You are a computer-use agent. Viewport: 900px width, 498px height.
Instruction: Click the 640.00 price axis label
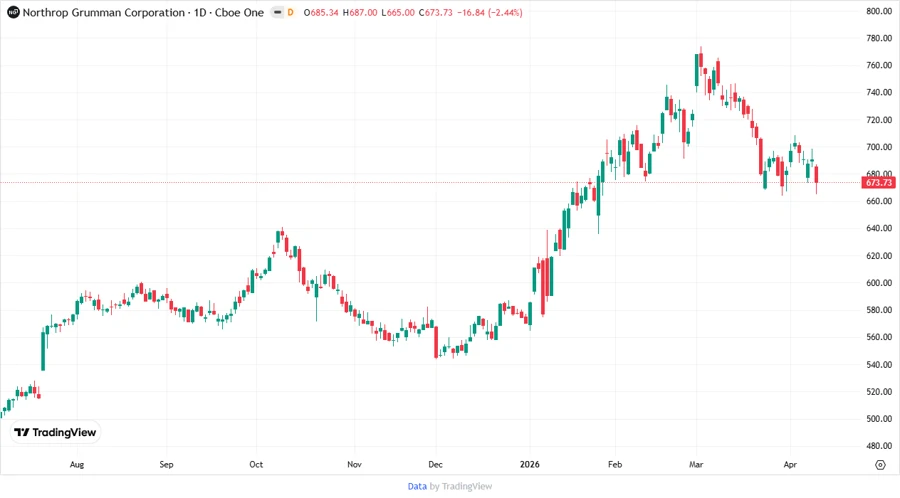click(879, 228)
